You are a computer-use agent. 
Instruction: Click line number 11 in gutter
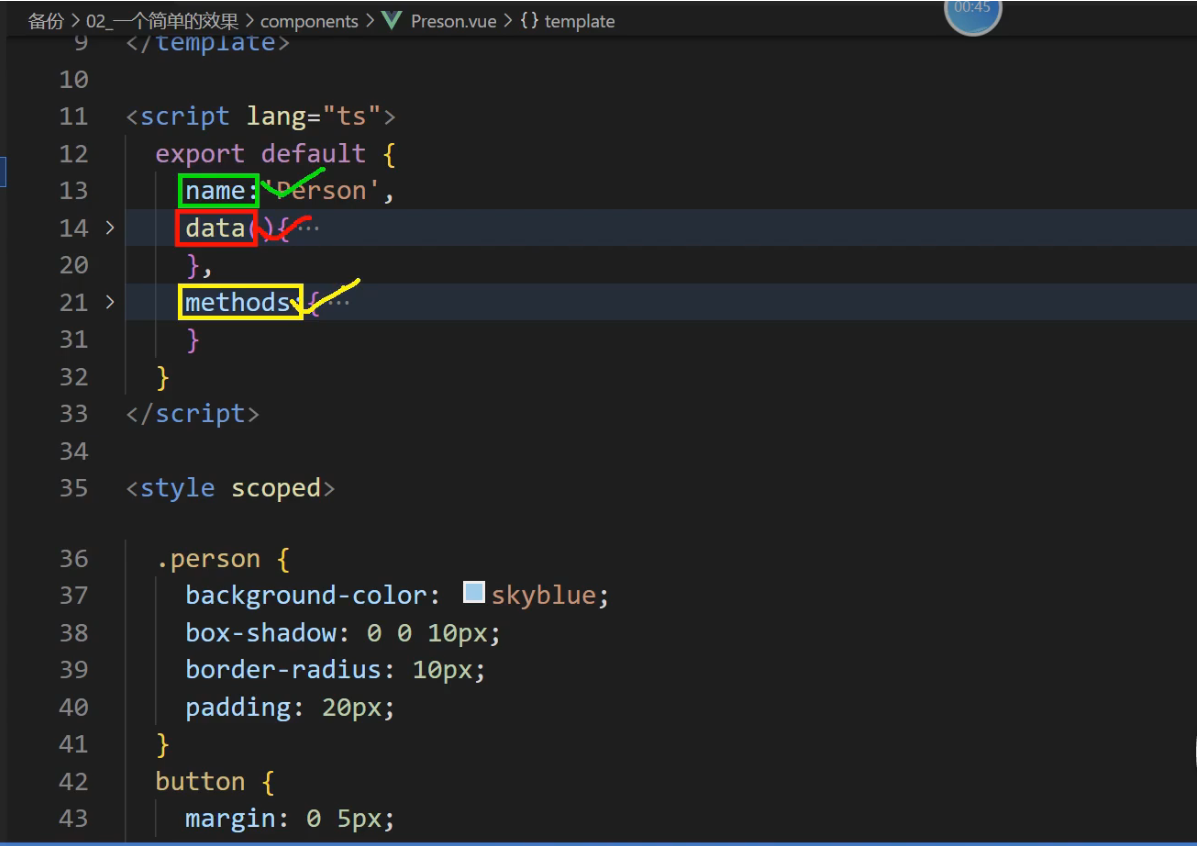tap(73, 117)
